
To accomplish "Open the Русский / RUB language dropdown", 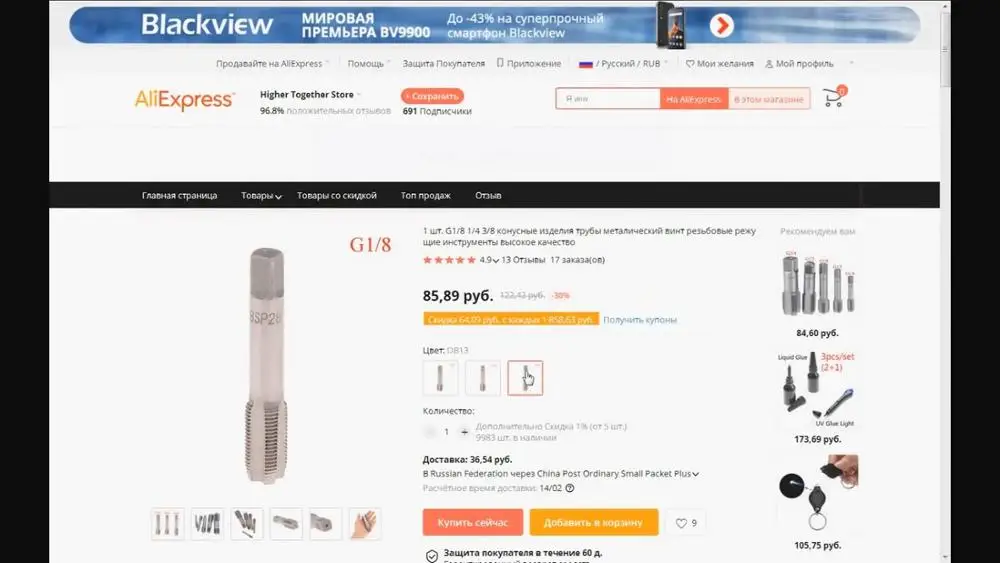I will click(x=623, y=64).
